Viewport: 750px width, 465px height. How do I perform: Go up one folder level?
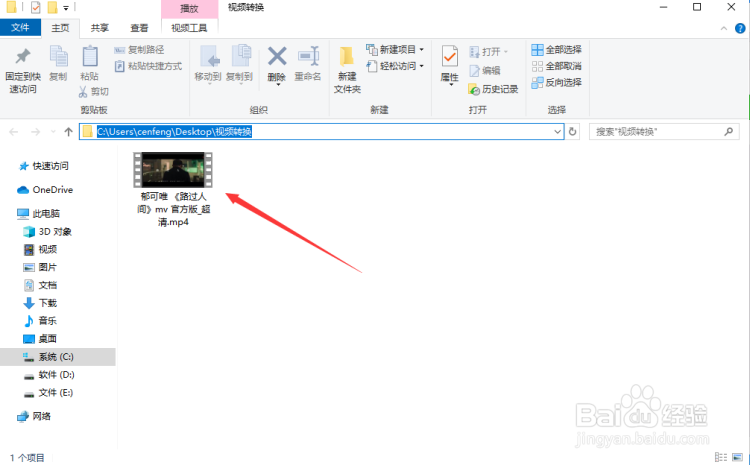pos(68,132)
